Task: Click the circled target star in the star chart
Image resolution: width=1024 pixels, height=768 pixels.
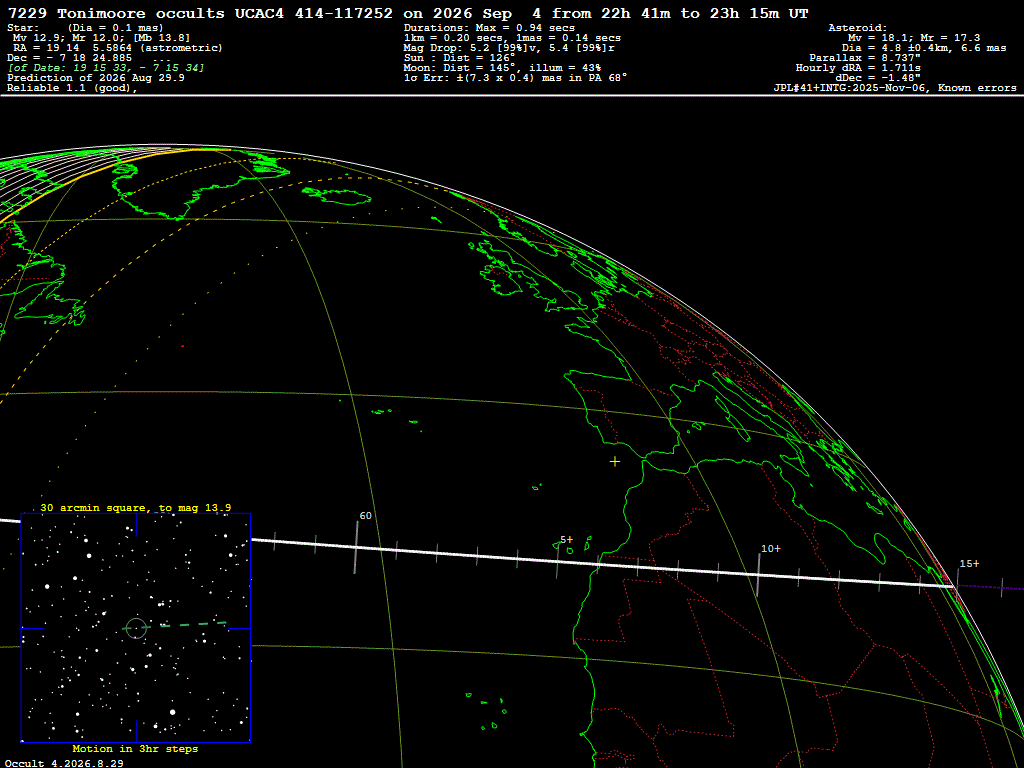Action: point(136,628)
